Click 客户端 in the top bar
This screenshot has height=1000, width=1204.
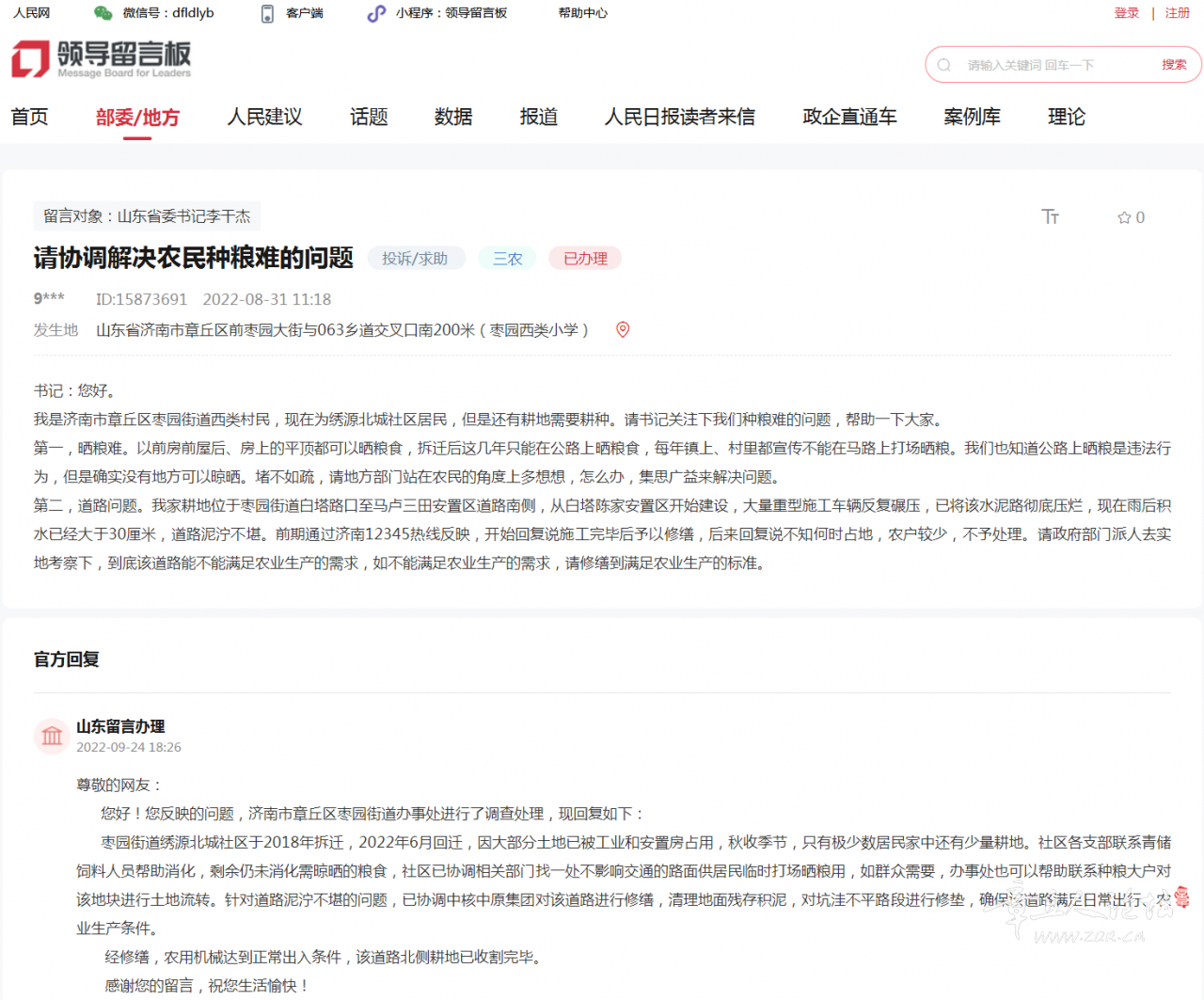pos(305,13)
